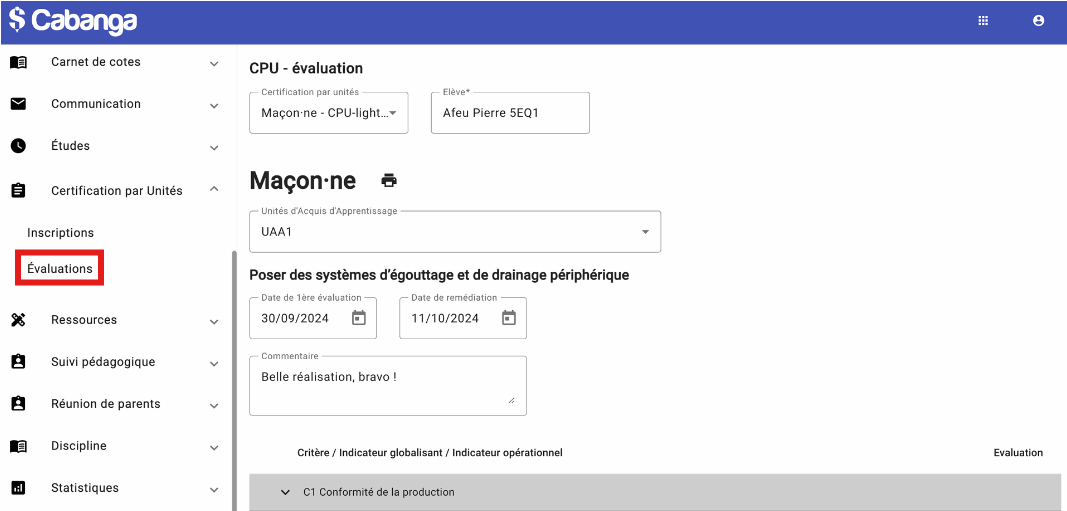Select Évaluations in the sidebar
The width and height of the screenshot is (1067, 511).
click(60, 269)
